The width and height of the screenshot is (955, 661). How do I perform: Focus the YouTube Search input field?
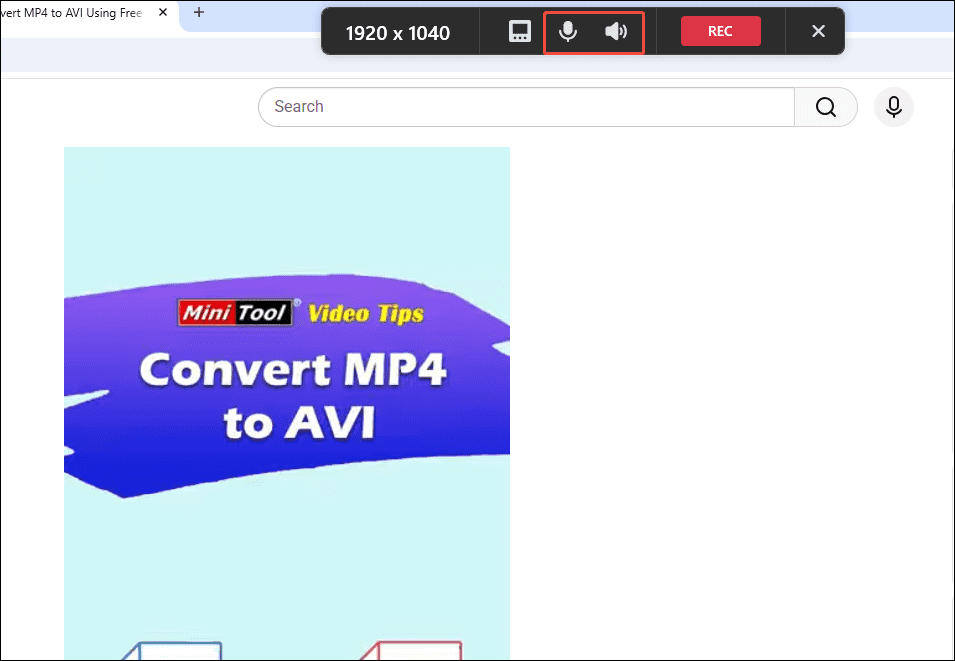click(x=526, y=107)
